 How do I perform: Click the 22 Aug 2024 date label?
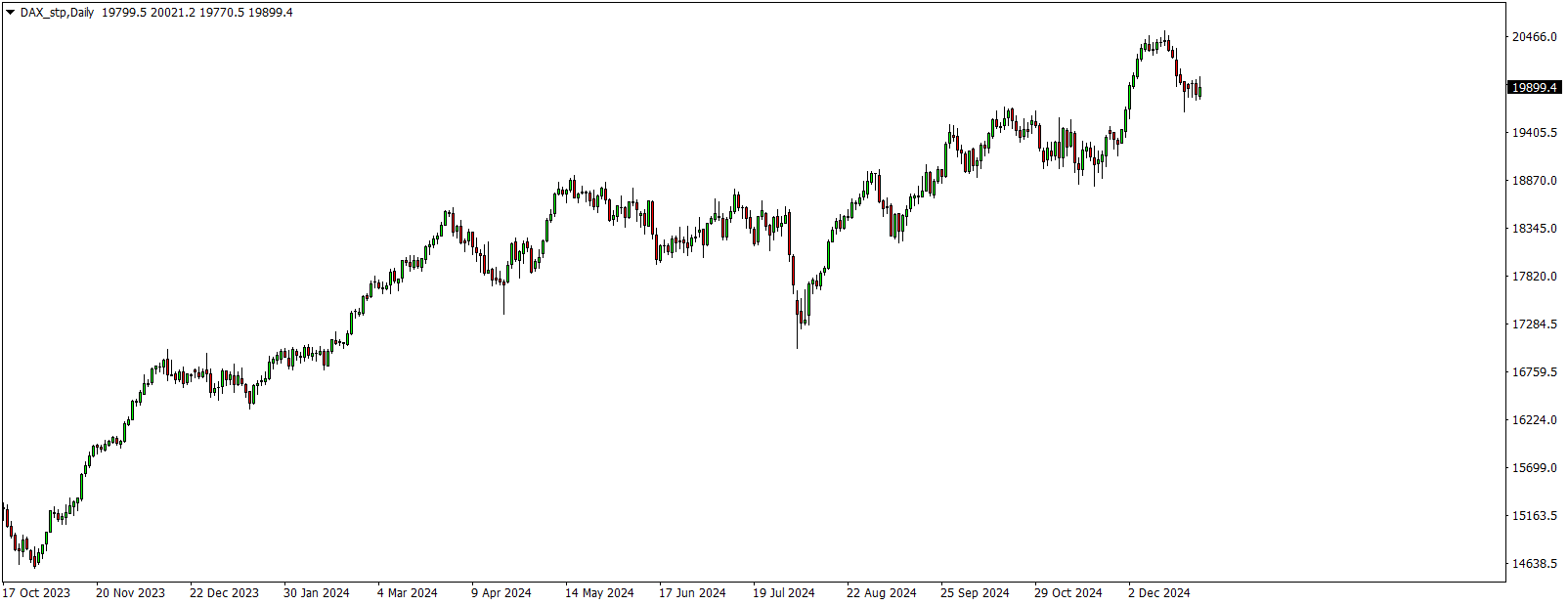point(881,593)
